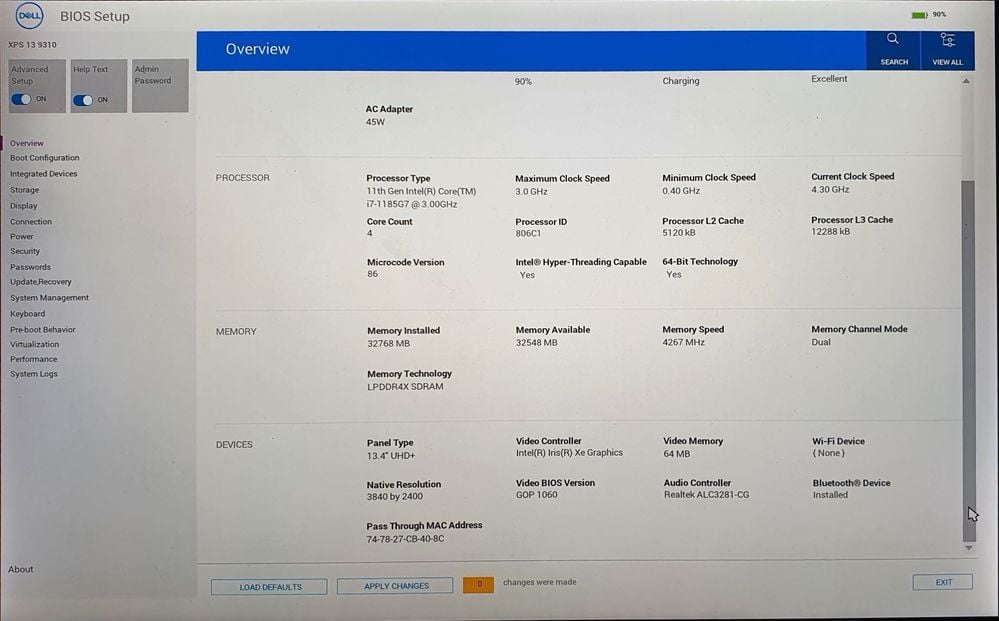Click the Memory Channel Mode Dual value
The width and height of the screenshot is (999, 621).
[x=821, y=343]
